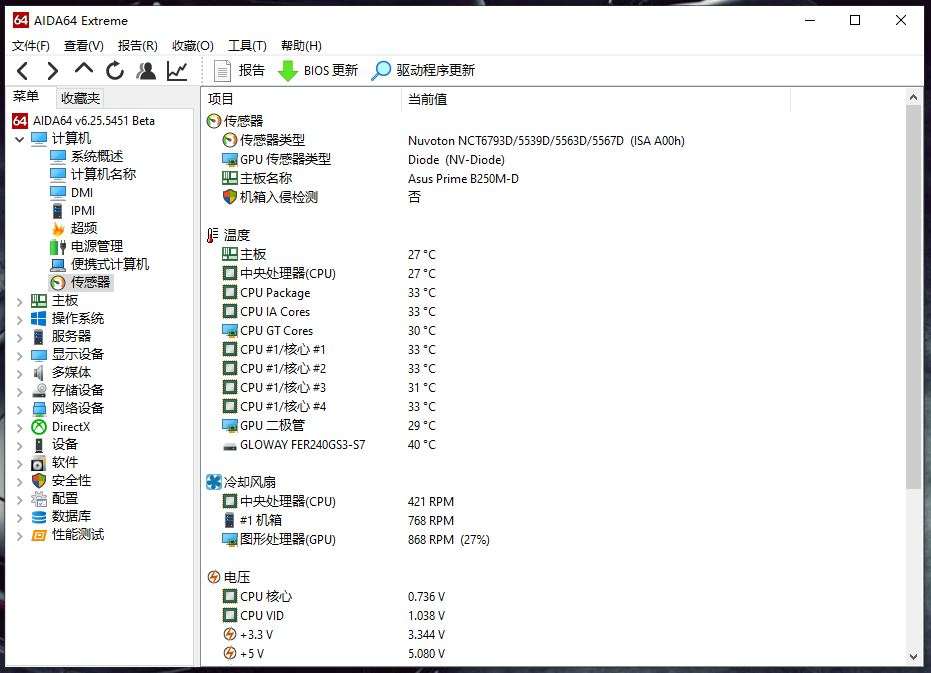Click the up-level arrow toolbar icon

[x=84, y=69]
